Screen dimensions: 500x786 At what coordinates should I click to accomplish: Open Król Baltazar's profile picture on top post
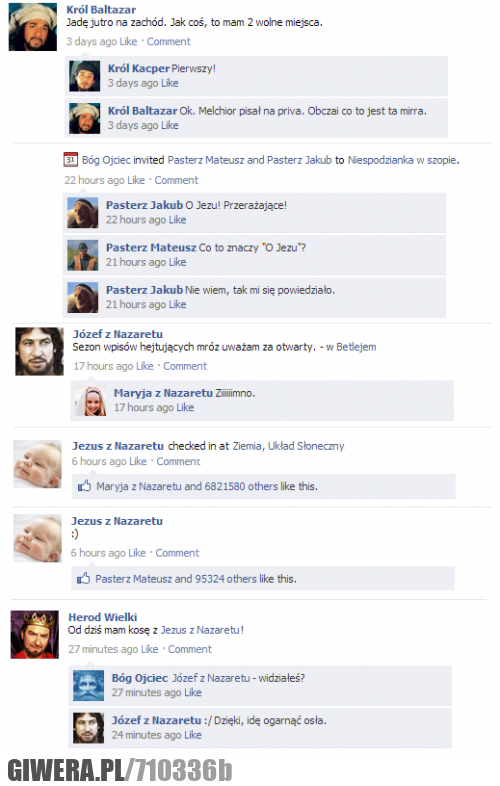[33, 27]
